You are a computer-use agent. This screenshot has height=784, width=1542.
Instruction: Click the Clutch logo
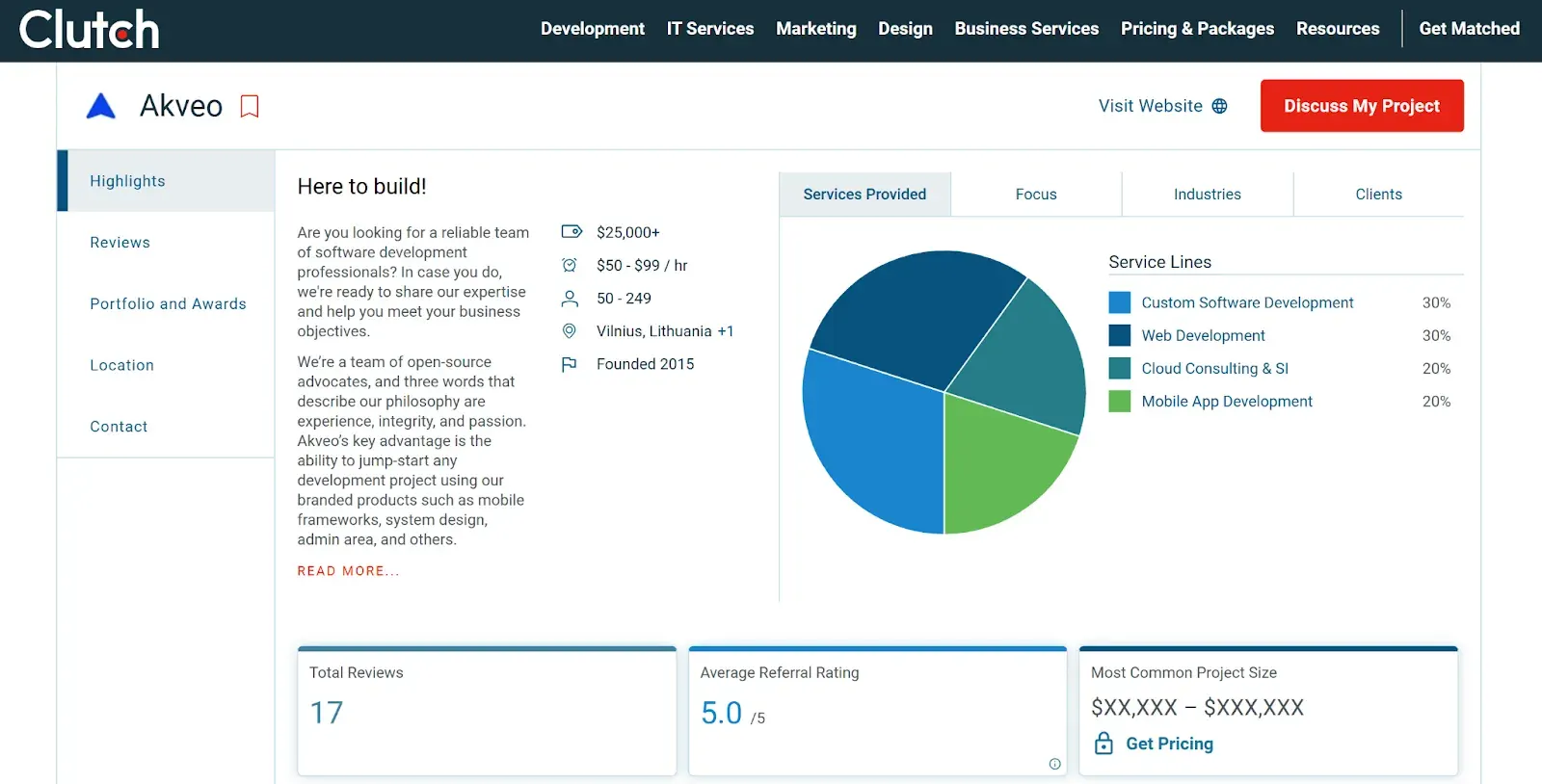89,30
